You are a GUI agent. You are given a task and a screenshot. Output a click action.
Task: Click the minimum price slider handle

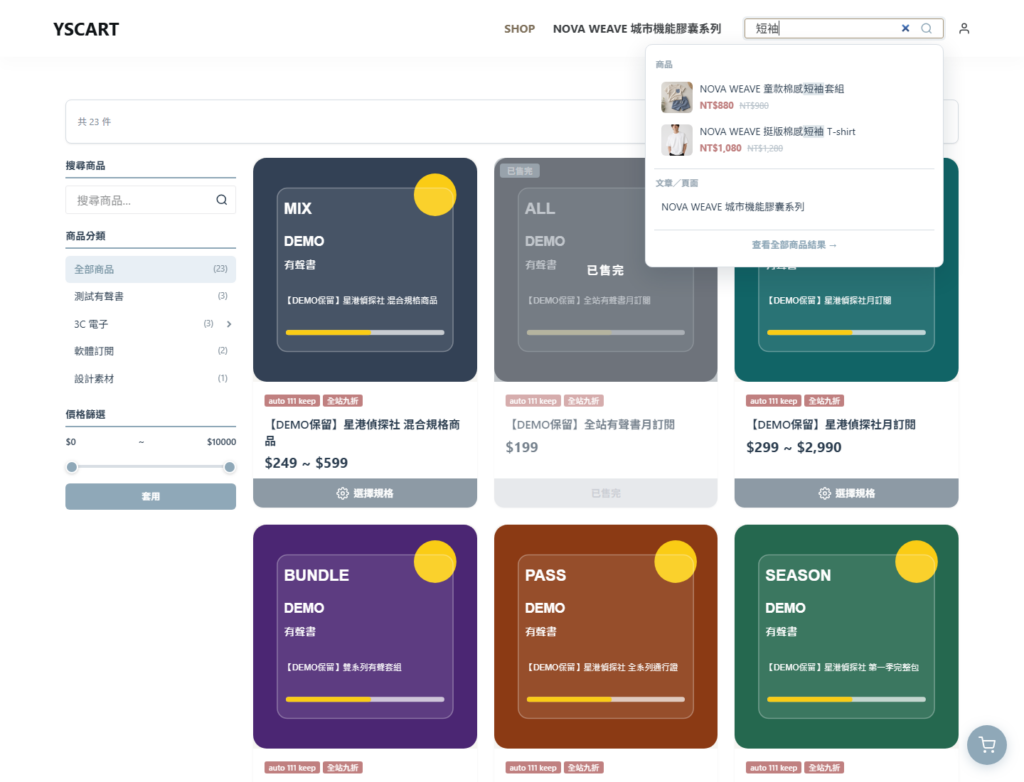(72, 467)
